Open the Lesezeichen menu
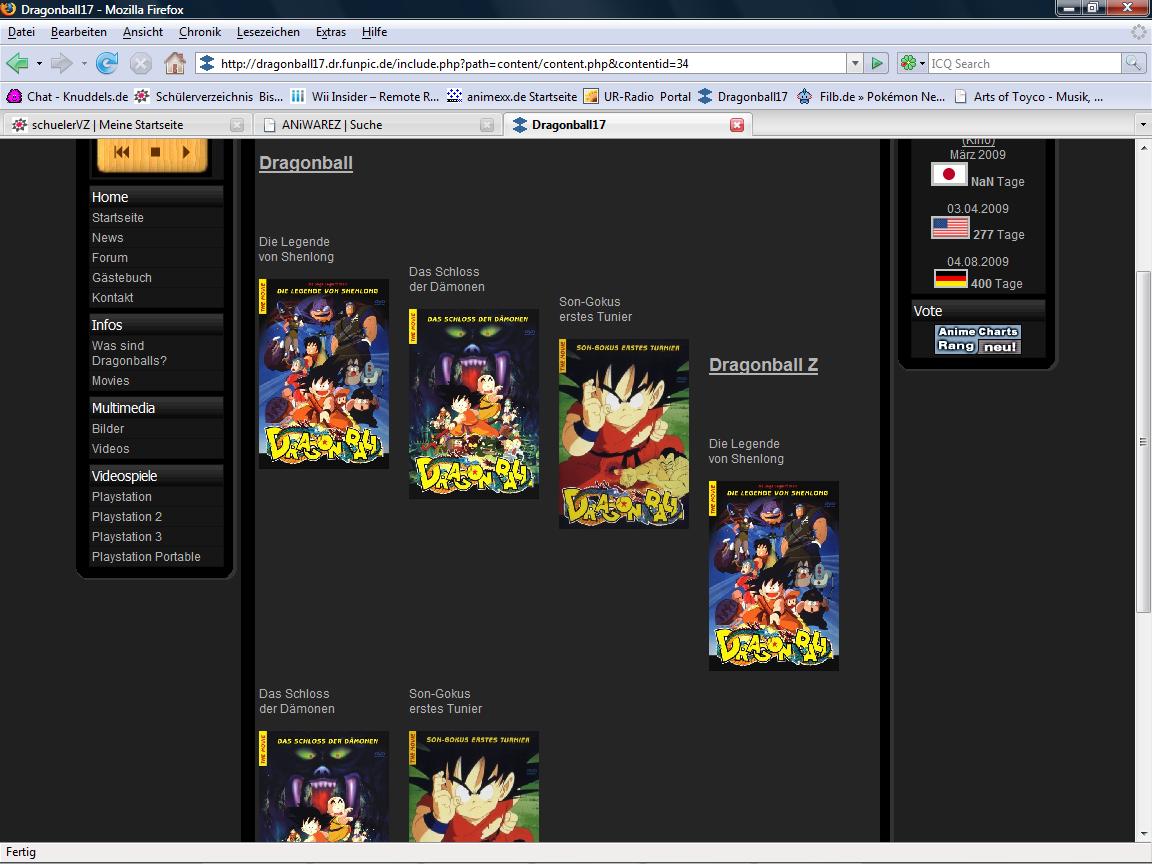 click(268, 32)
